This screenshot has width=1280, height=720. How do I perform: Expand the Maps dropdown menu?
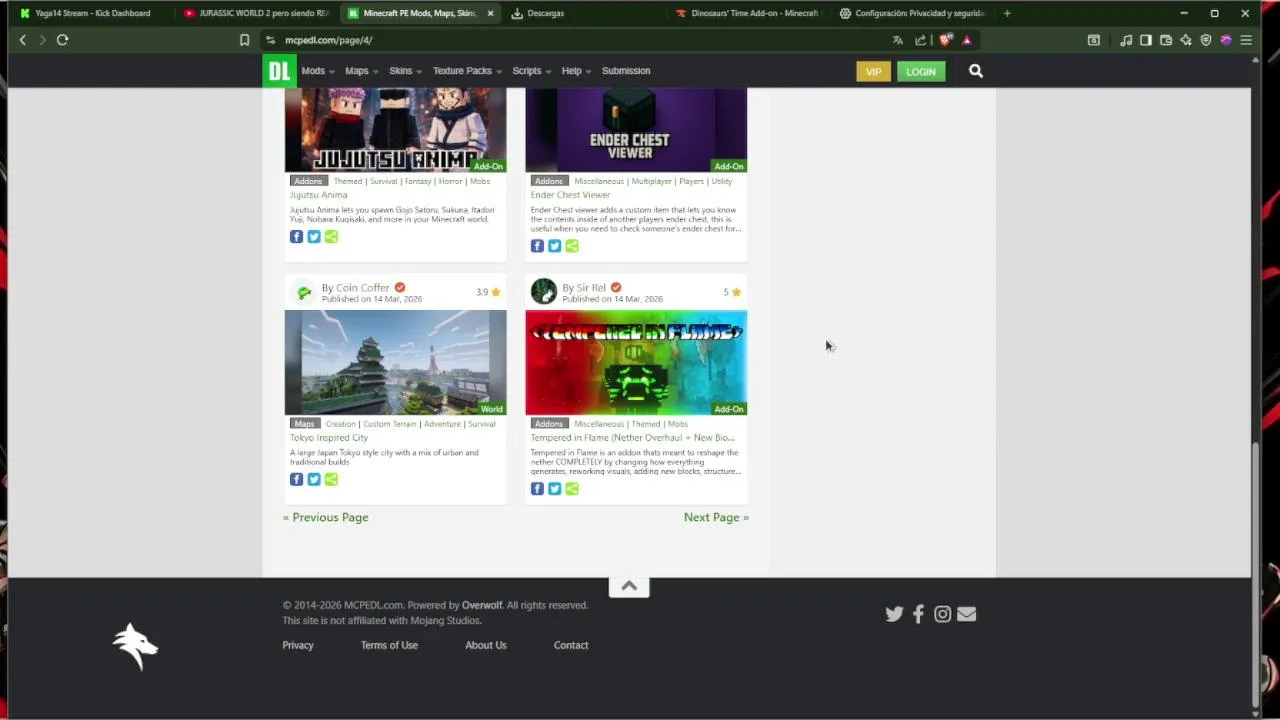click(362, 71)
